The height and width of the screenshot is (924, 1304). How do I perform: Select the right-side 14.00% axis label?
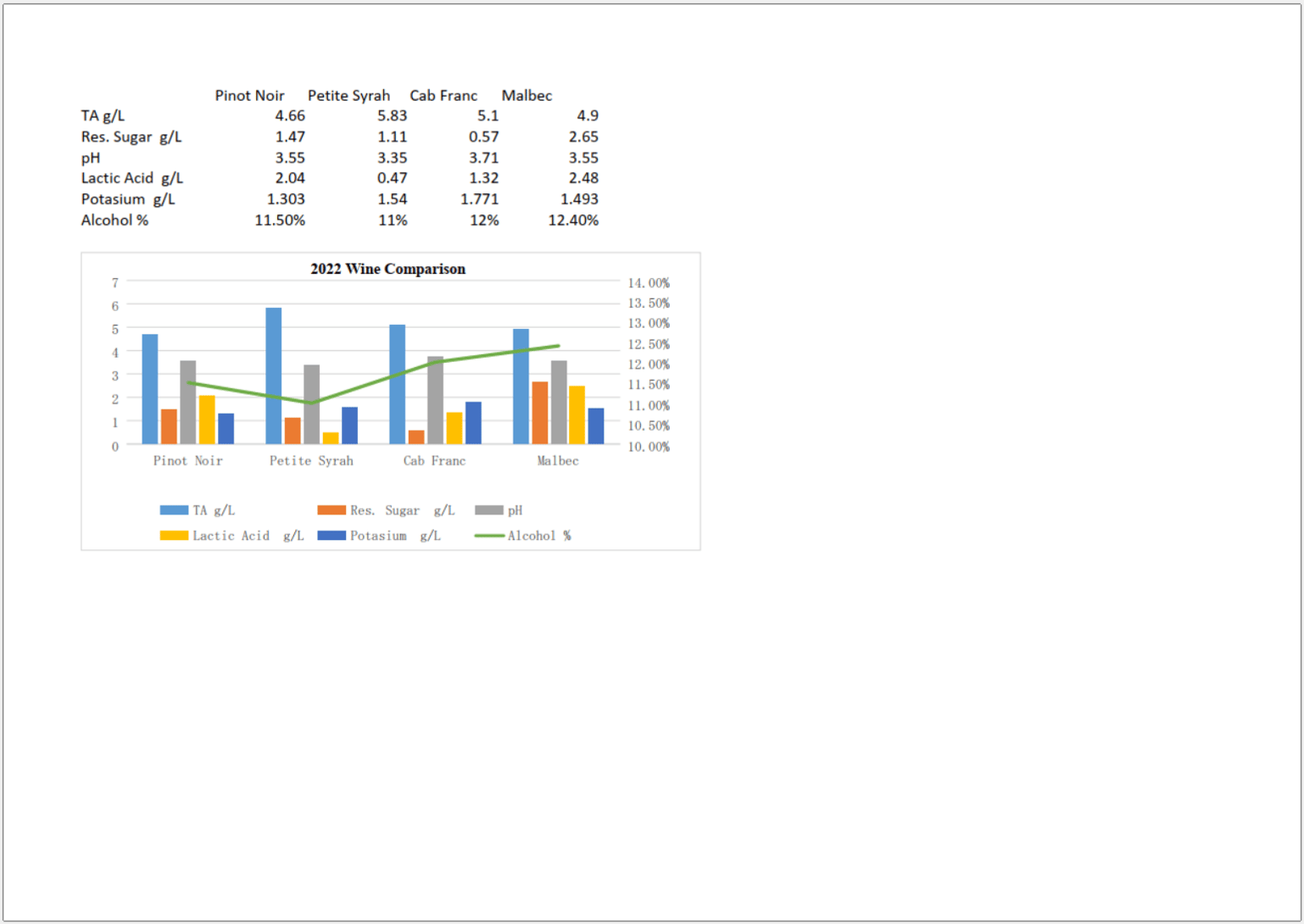click(x=648, y=282)
